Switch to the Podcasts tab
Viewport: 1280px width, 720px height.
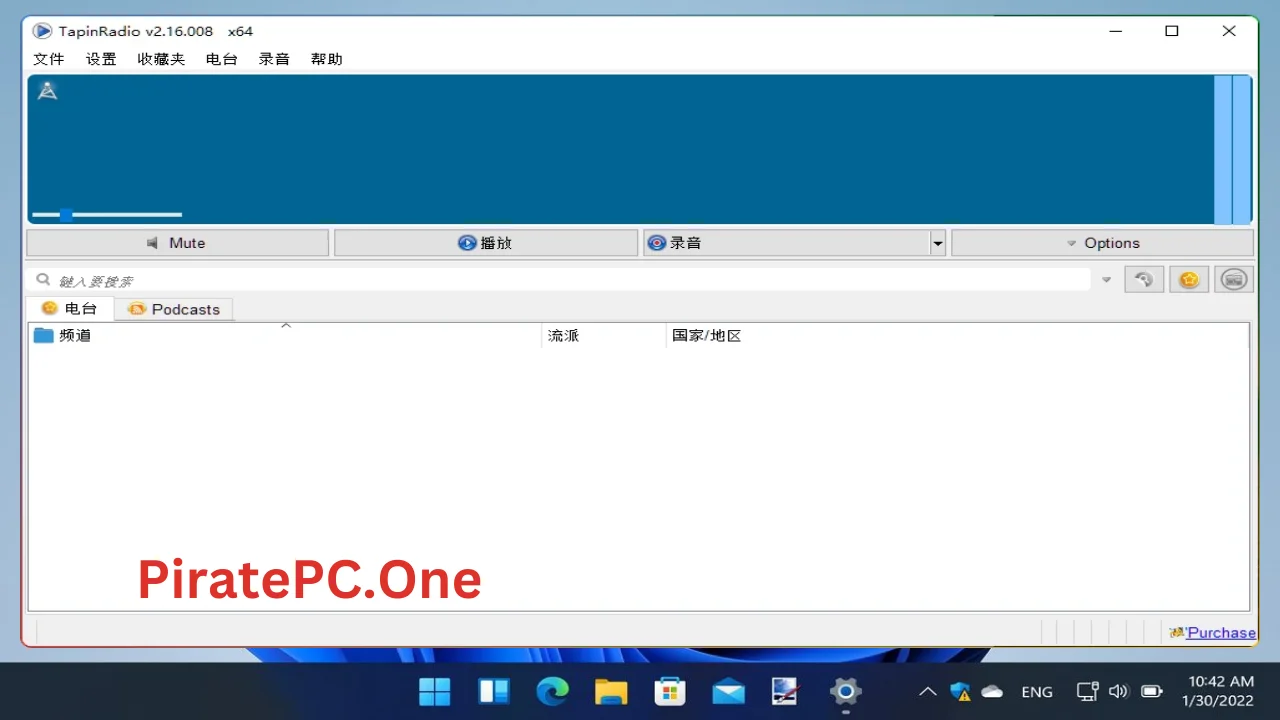[174, 309]
